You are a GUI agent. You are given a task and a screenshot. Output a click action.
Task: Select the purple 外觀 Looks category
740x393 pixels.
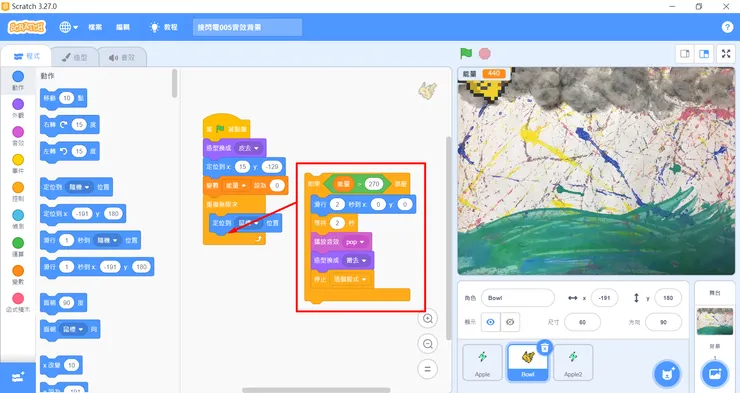coord(18,108)
